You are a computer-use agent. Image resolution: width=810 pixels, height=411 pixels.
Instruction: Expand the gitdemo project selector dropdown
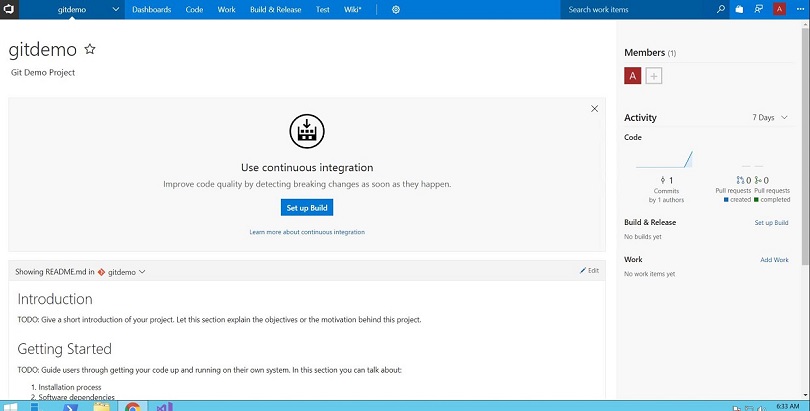pos(116,9)
